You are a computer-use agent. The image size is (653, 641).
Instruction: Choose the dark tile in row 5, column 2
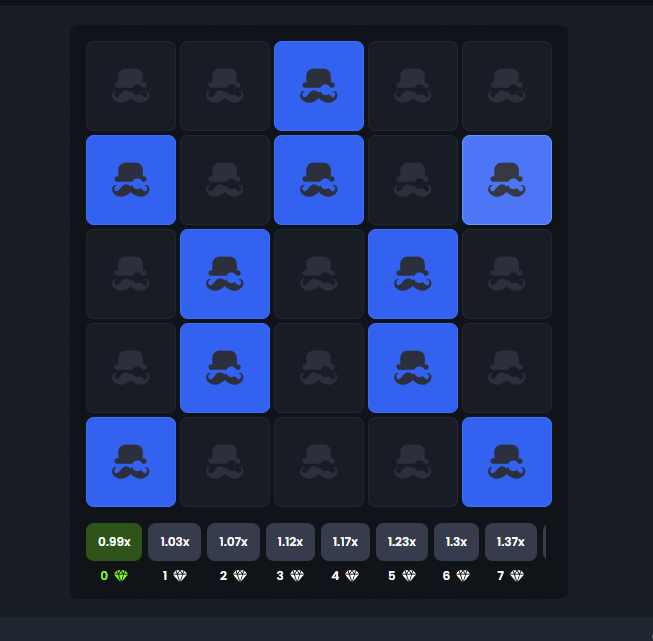pyautogui.click(x=225, y=462)
